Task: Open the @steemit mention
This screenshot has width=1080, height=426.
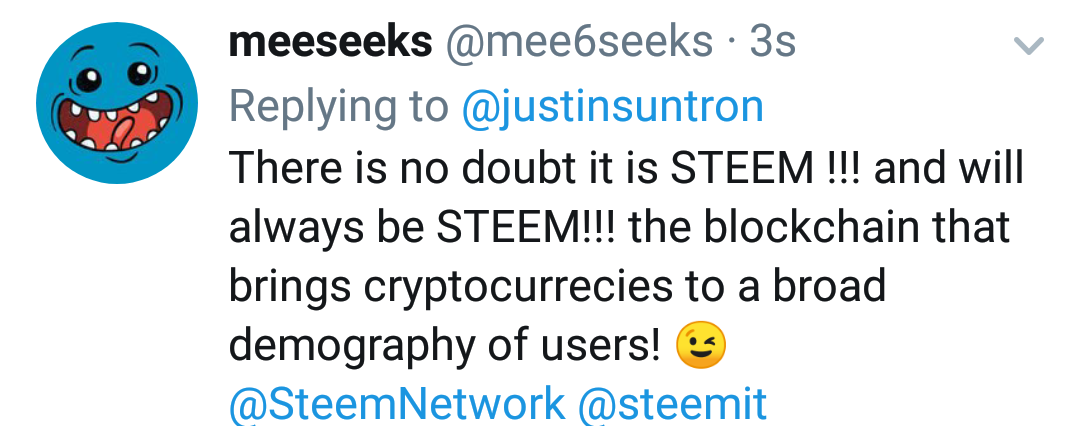Action: click(673, 405)
